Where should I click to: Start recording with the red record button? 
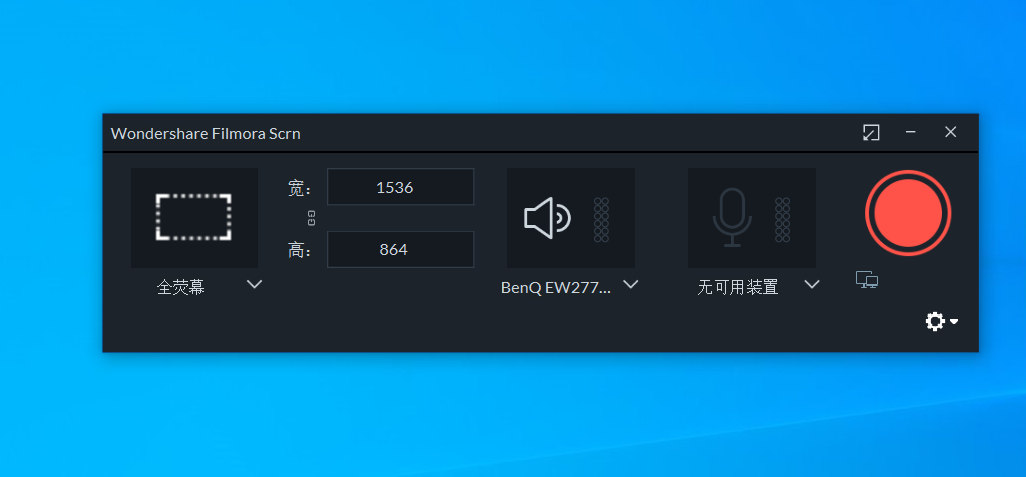(x=908, y=213)
